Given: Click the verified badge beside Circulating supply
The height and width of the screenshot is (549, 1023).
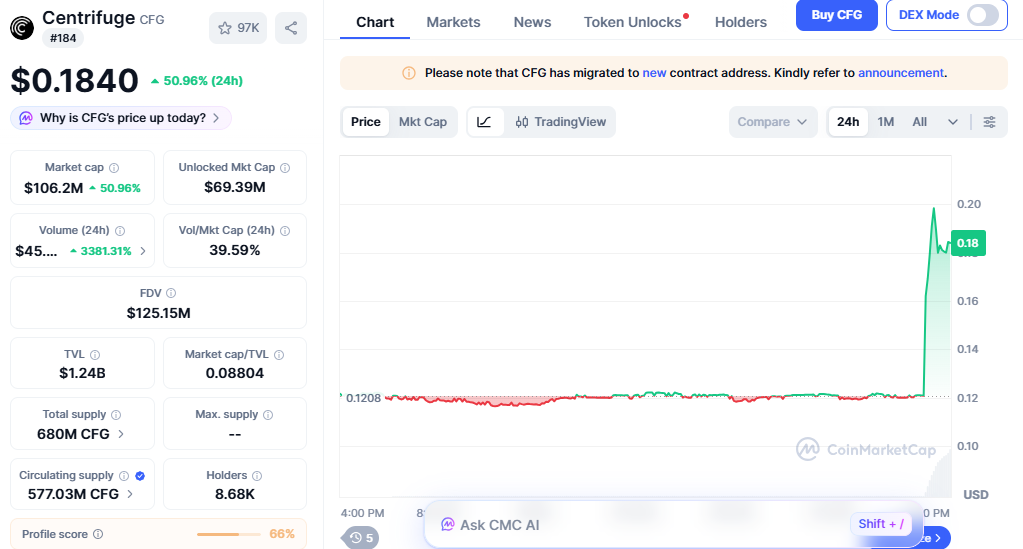Looking at the screenshot, I should [140, 476].
